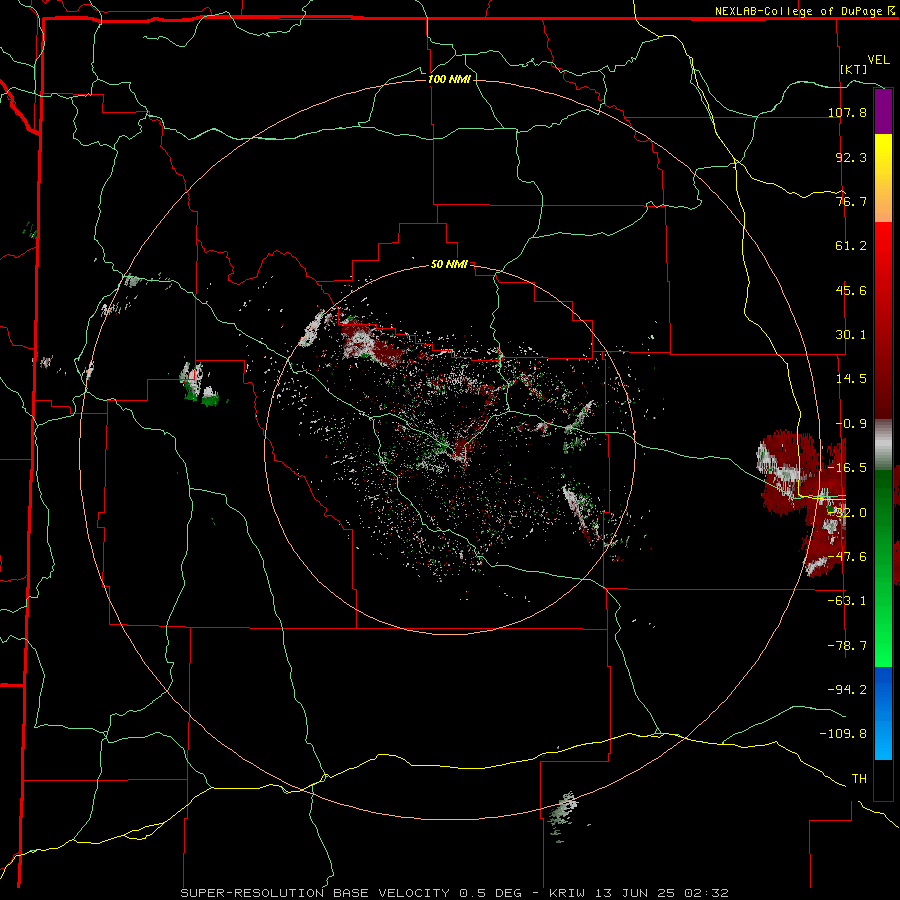The width and height of the screenshot is (900, 900).
Task: Select the -47.6 legend value
Action: point(847,557)
